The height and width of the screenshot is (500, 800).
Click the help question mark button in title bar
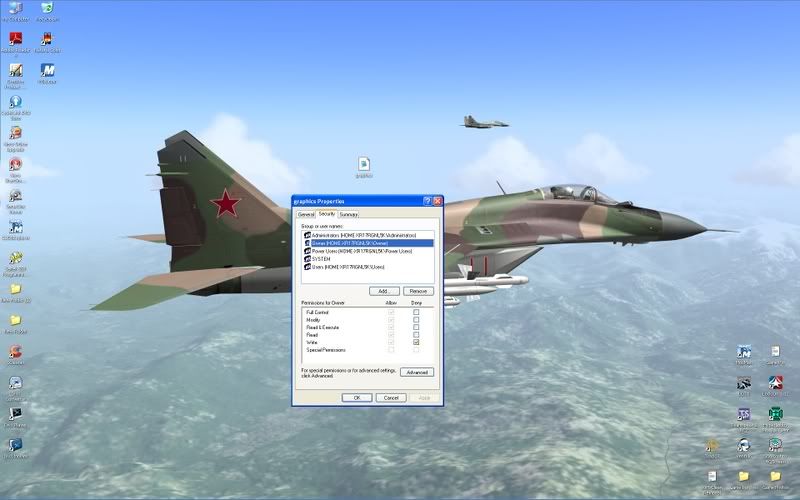pos(427,201)
